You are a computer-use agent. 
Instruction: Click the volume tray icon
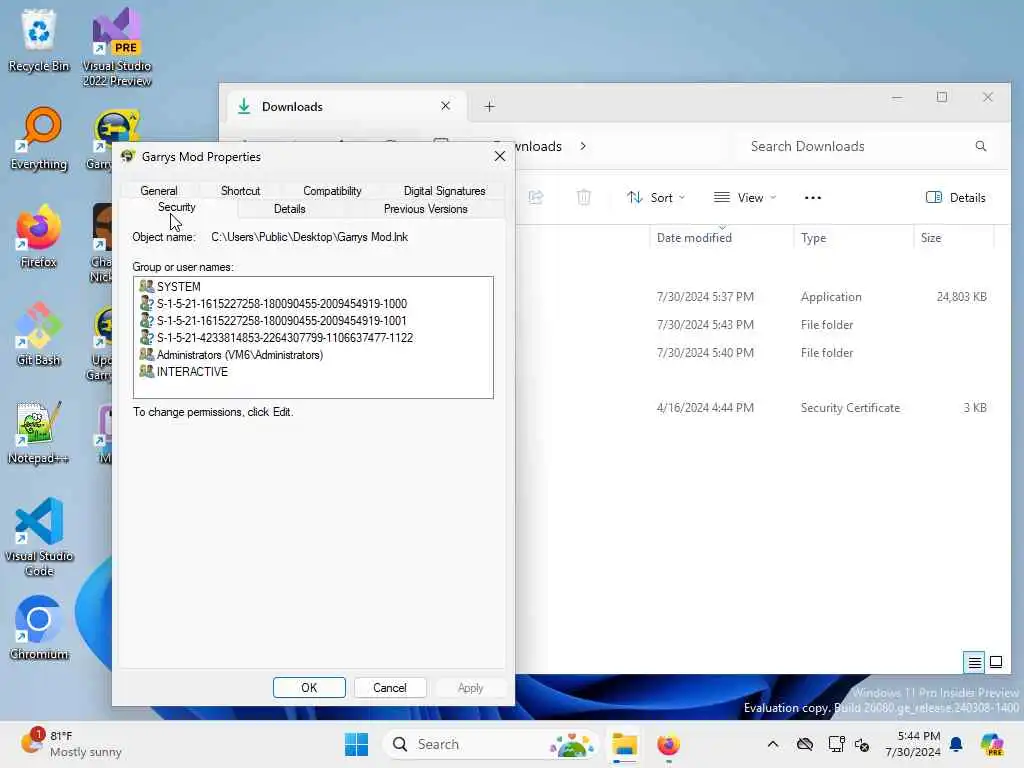[x=862, y=744]
